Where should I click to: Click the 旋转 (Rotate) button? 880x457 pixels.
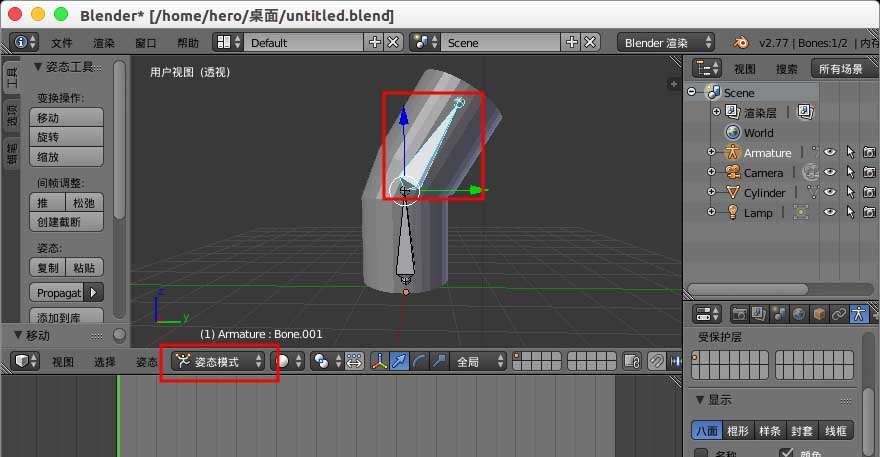[66, 137]
